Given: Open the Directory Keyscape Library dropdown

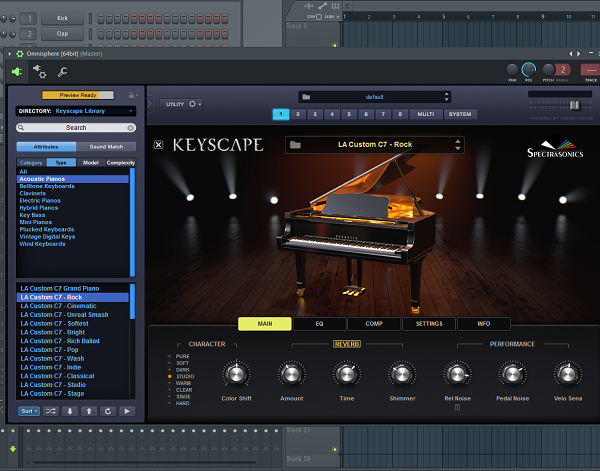Looking at the screenshot, I should [x=76, y=111].
